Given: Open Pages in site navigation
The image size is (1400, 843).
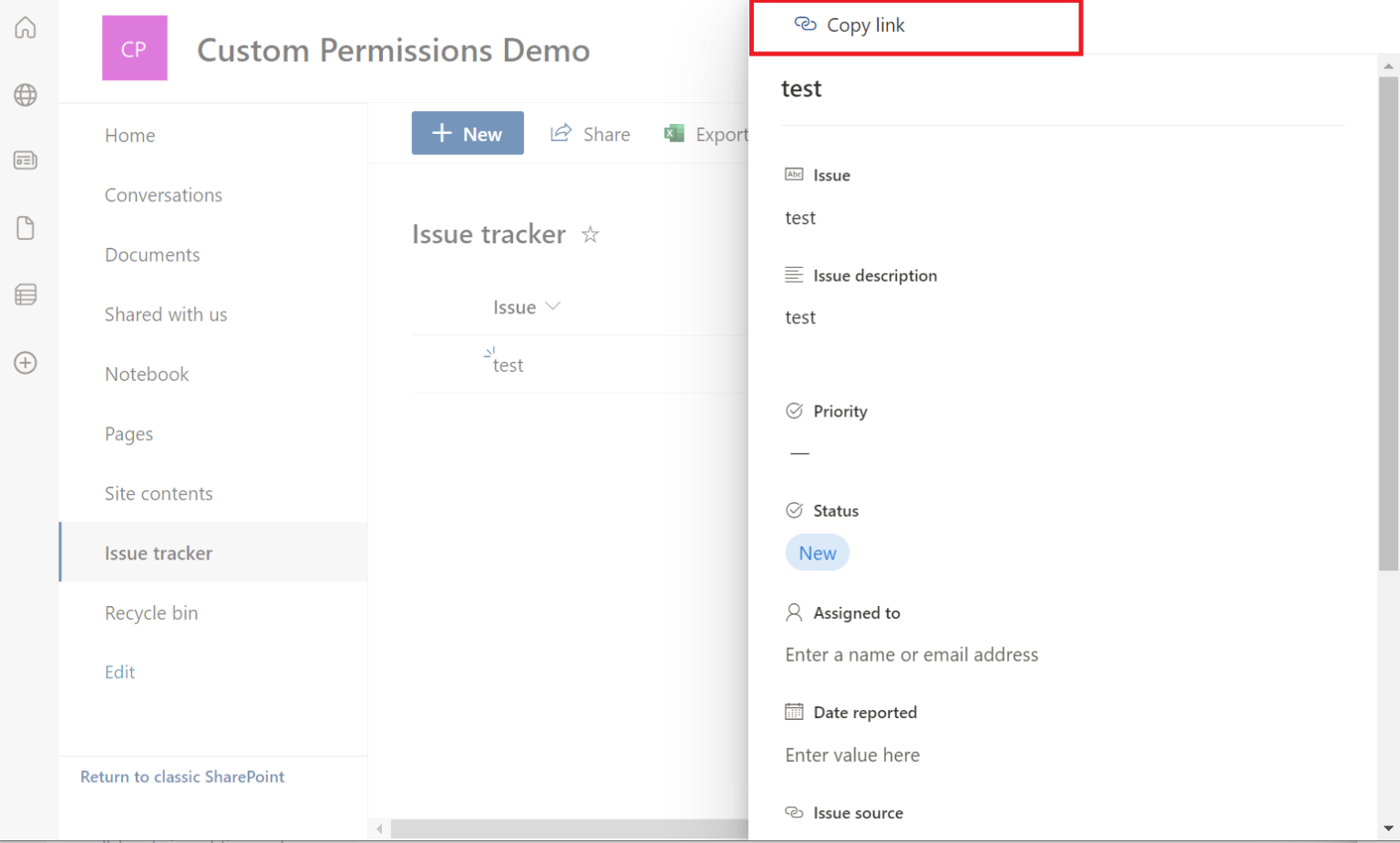Looking at the screenshot, I should pos(129,434).
